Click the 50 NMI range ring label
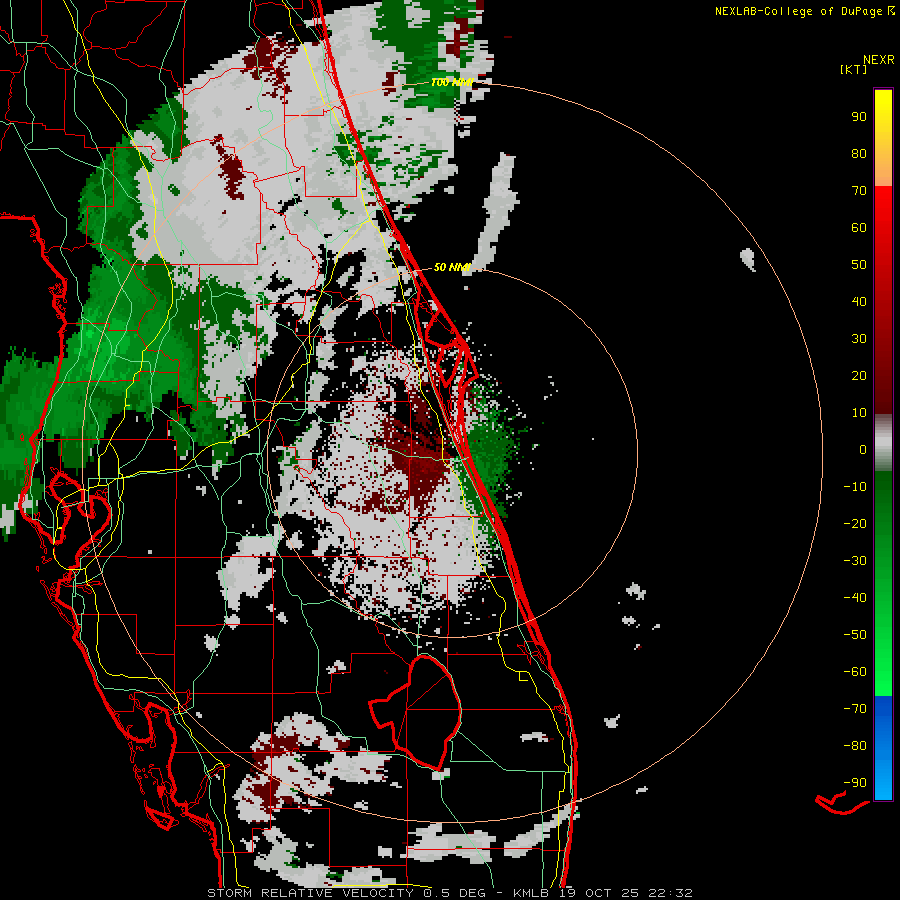This screenshot has width=900, height=900. [x=452, y=267]
